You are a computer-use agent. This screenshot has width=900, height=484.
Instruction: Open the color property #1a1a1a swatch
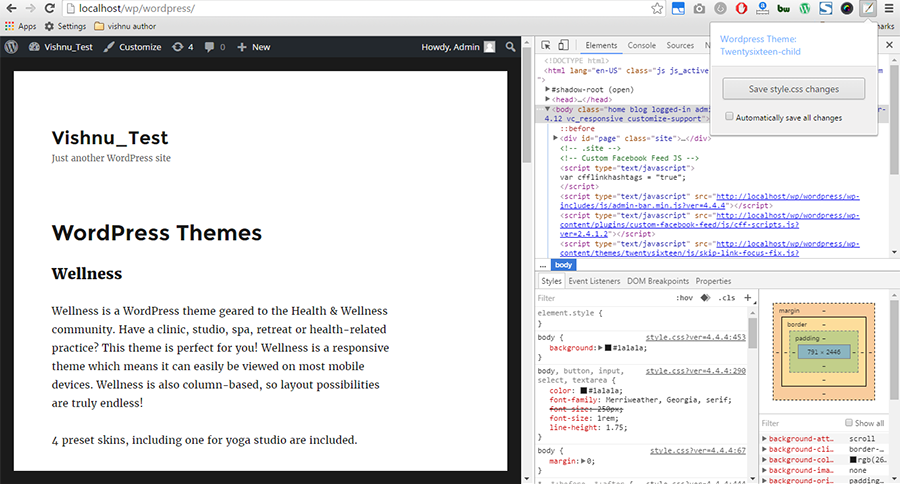coord(584,390)
